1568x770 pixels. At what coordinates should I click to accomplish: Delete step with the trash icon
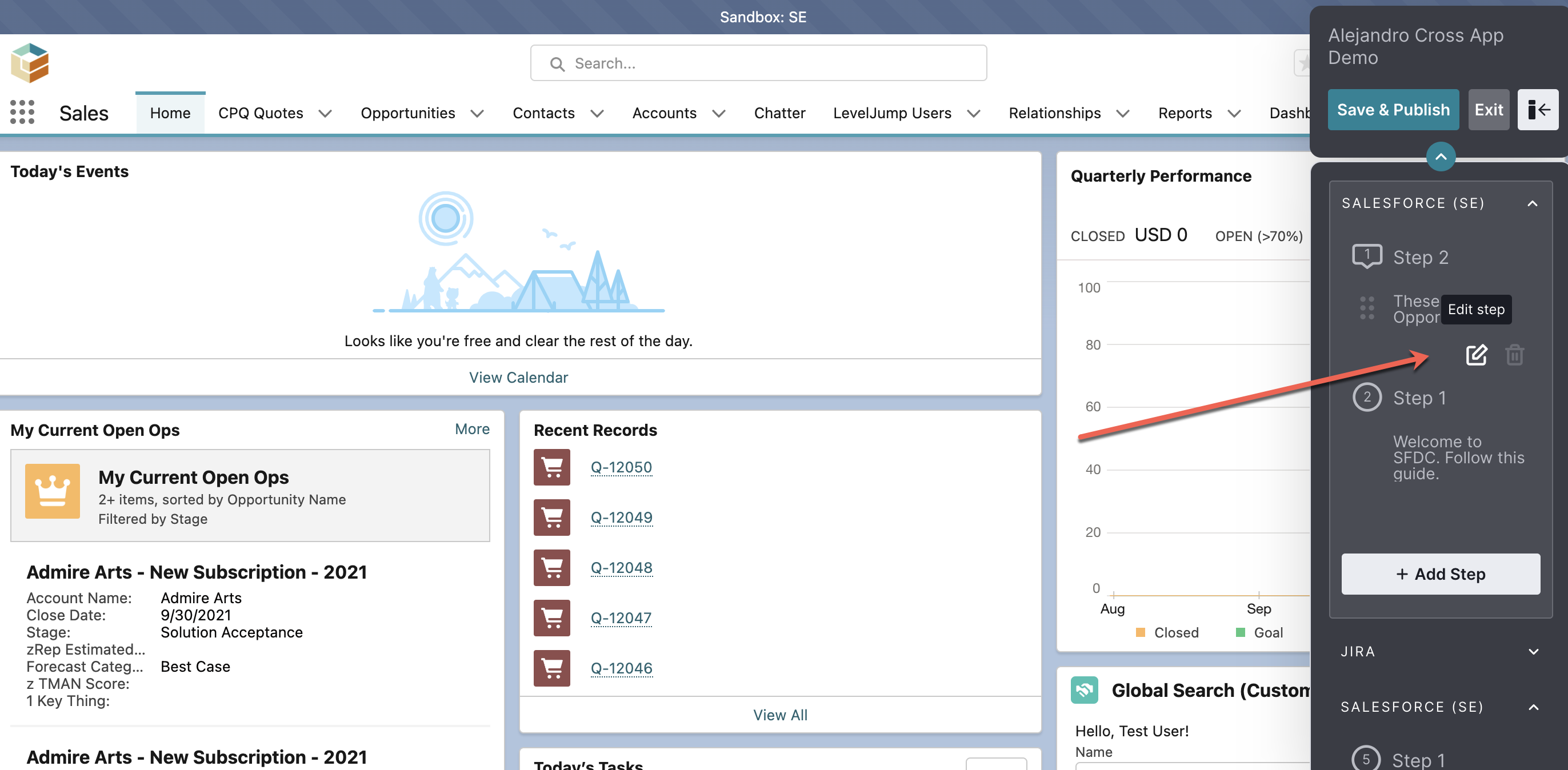(x=1514, y=355)
